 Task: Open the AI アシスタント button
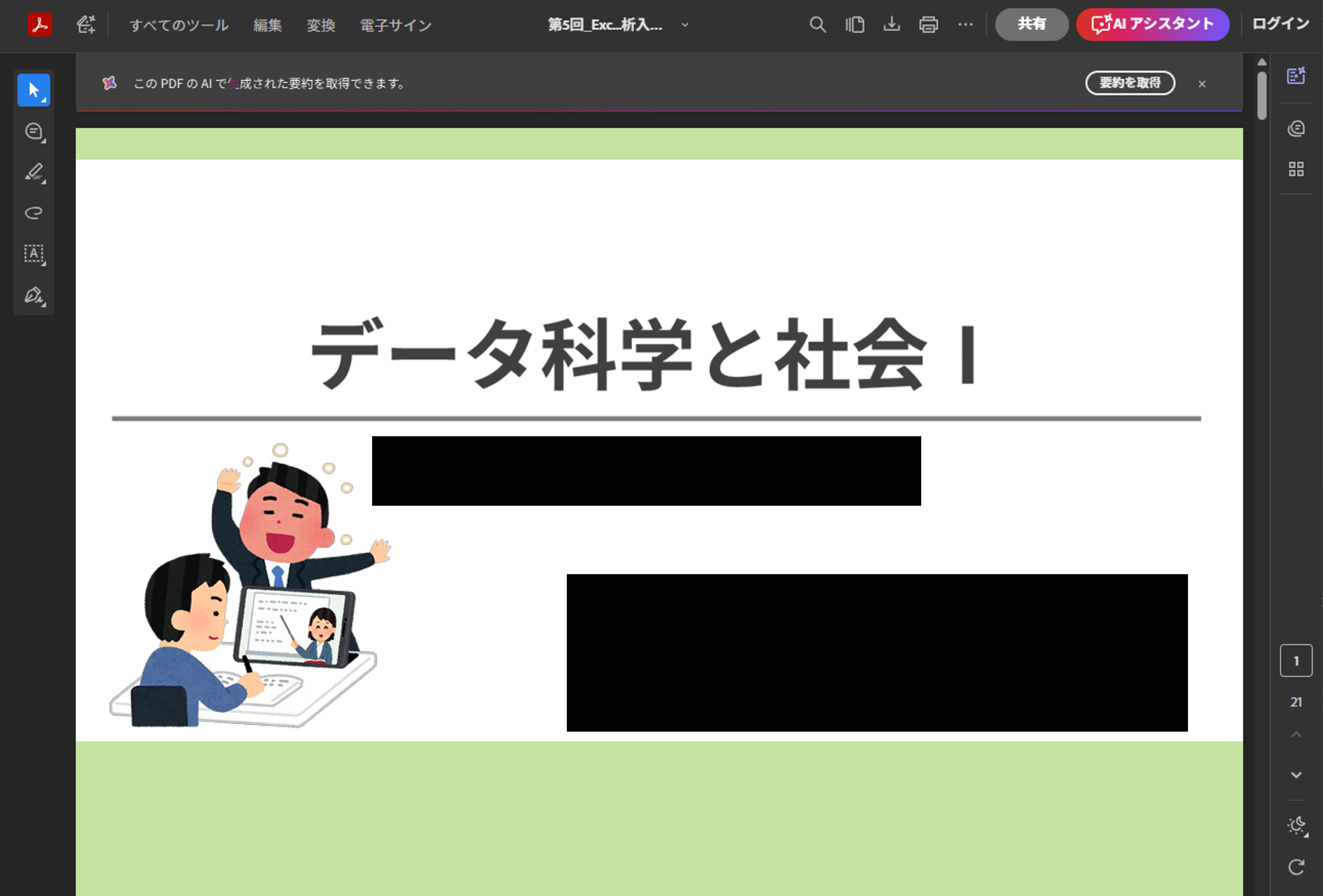pyautogui.click(x=1153, y=25)
